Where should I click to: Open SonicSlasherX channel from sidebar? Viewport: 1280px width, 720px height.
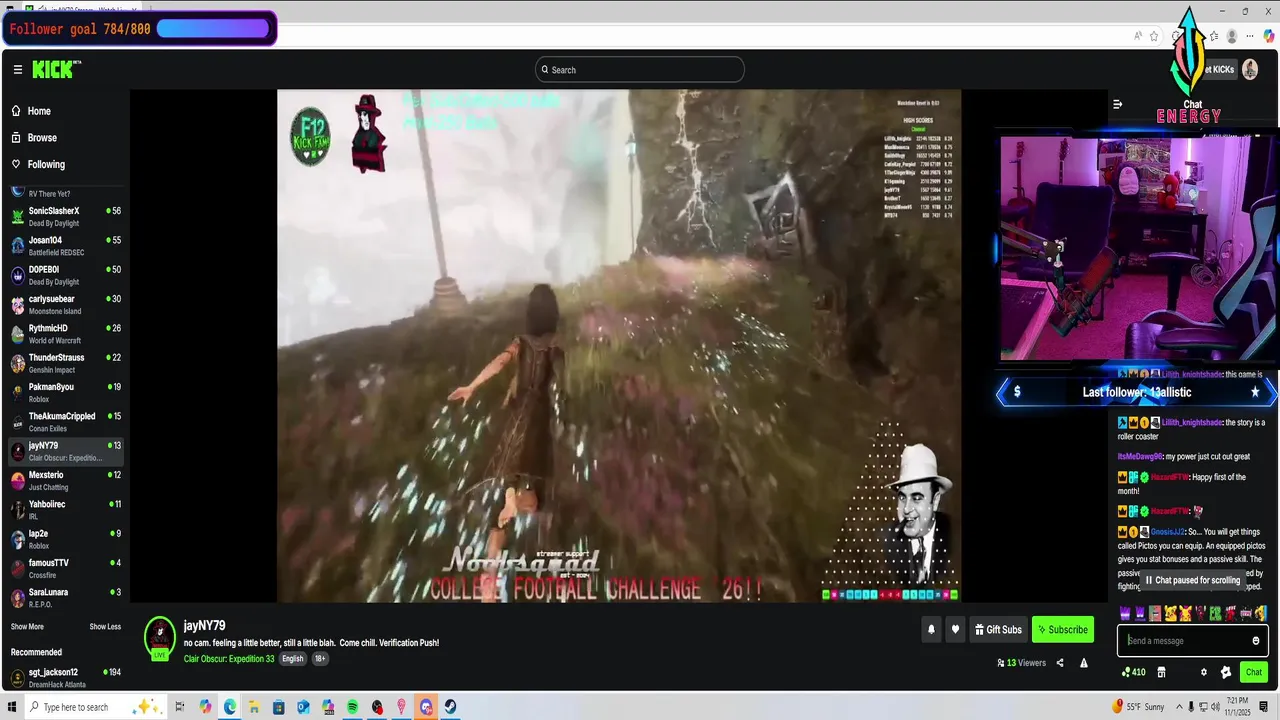(66, 216)
